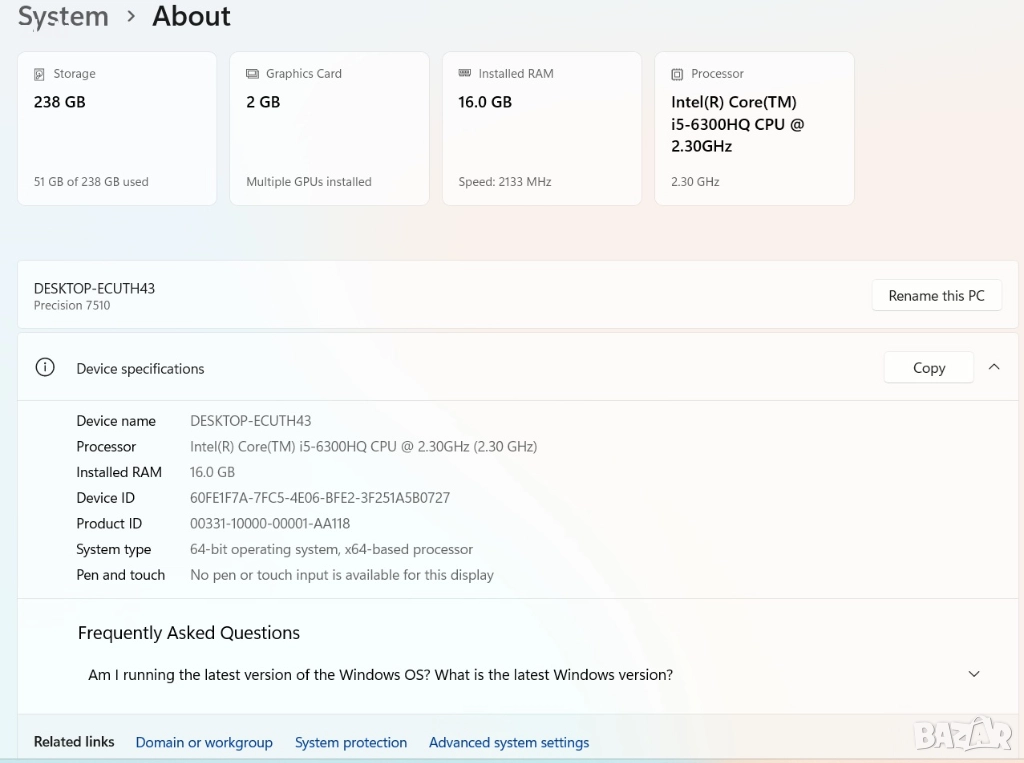Screen dimensions: 1024x763
Task: Expand the latest Windows version FAQ chevron
Action: click(x=974, y=674)
